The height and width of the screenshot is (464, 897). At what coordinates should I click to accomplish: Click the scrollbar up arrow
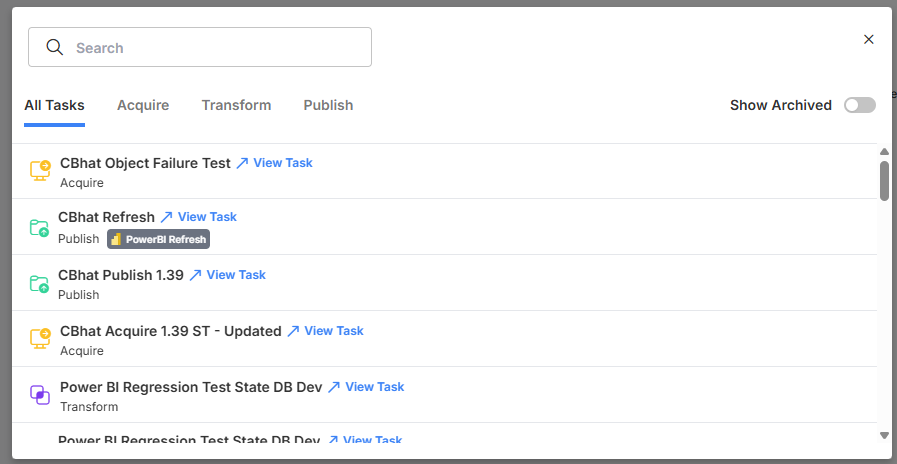(x=884, y=152)
